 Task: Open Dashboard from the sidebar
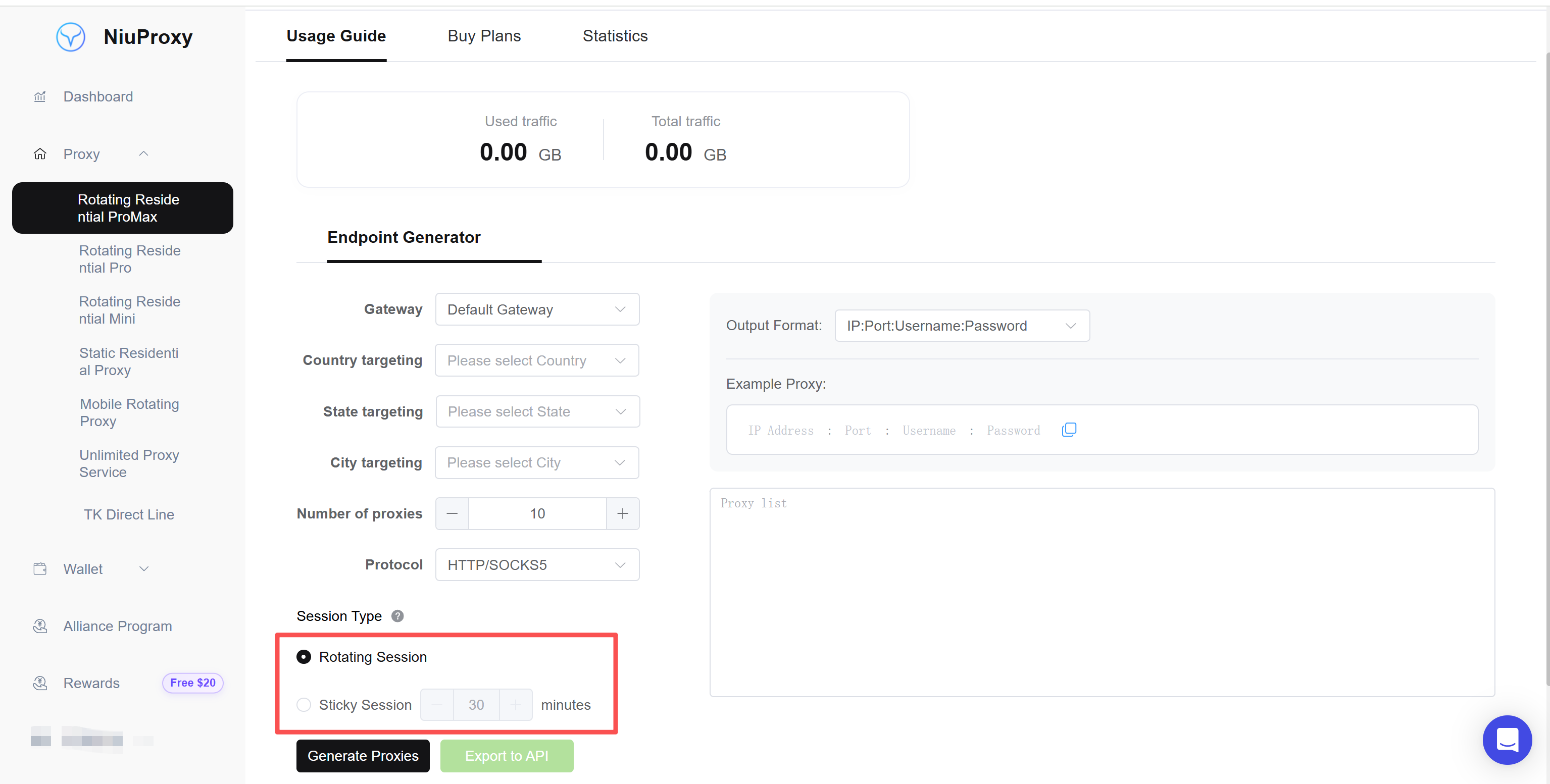click(x=98, y=97)
